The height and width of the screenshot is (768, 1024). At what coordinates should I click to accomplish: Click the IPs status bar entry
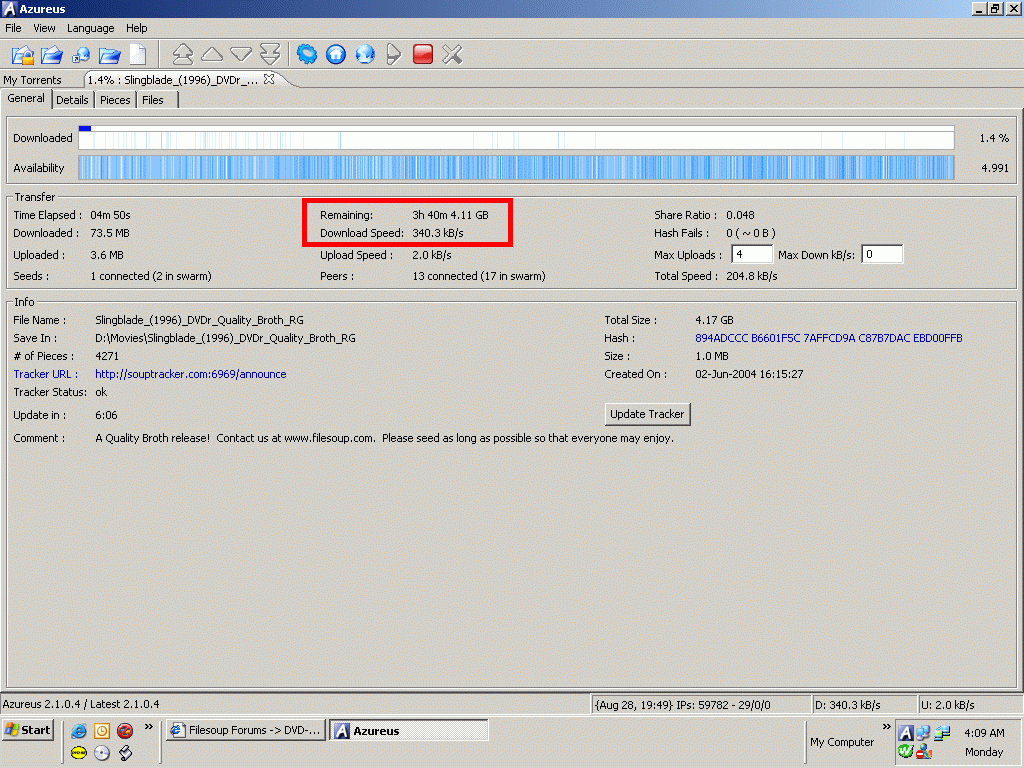(700, 705)
